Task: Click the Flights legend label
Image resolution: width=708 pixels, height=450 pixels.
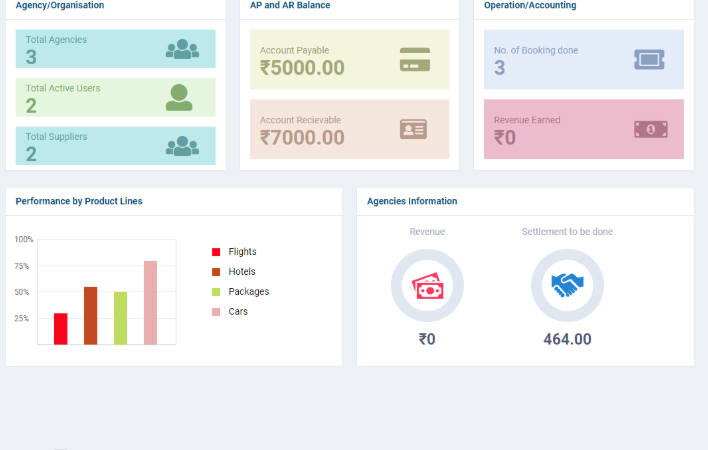Action: [242, 252]
